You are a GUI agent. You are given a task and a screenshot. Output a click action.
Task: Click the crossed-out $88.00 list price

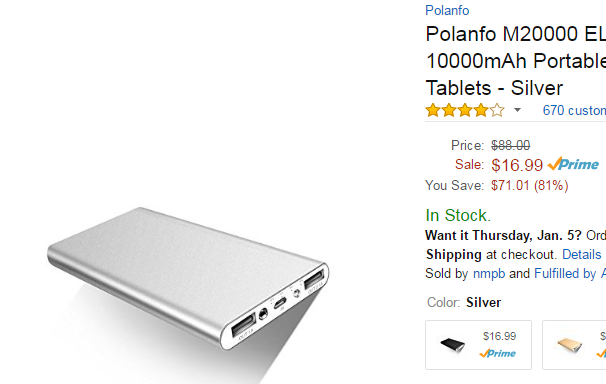(x=511, y=146)
